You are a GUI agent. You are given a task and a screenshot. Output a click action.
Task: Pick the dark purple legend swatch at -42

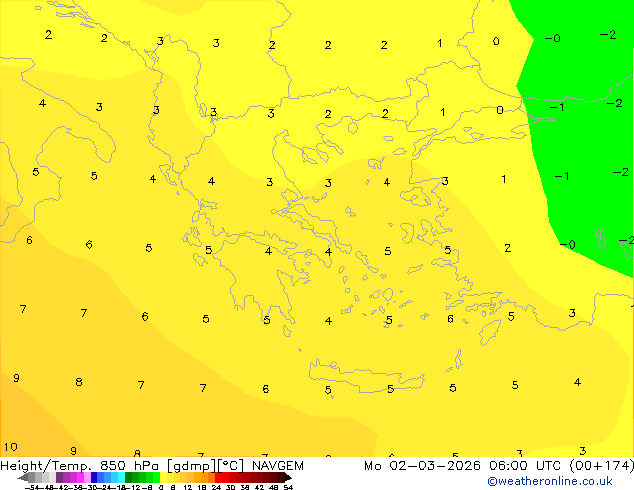pos(59,477)
